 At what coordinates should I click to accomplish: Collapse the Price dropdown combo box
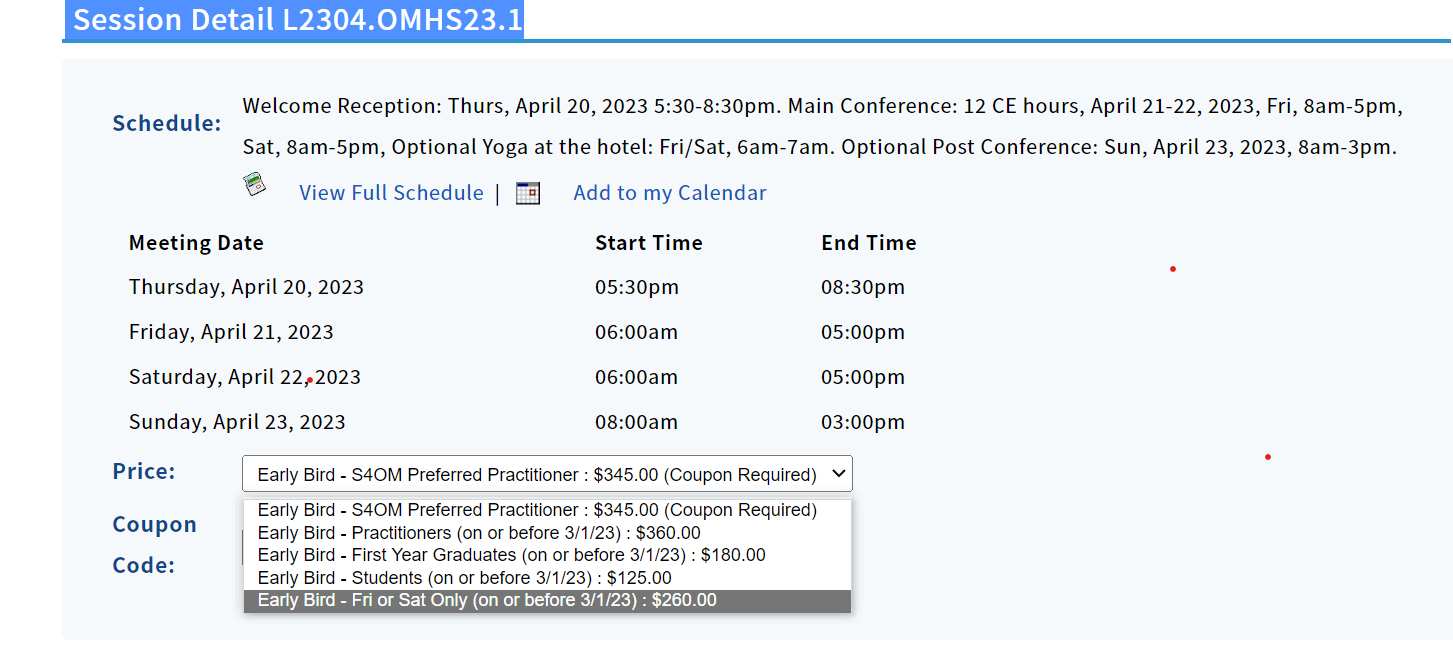click(547, 474)
